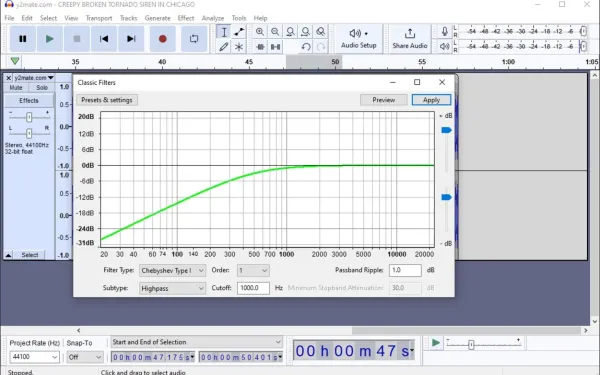Open the File menu
This screenshot has height=375, width=600.
[9, 18]
